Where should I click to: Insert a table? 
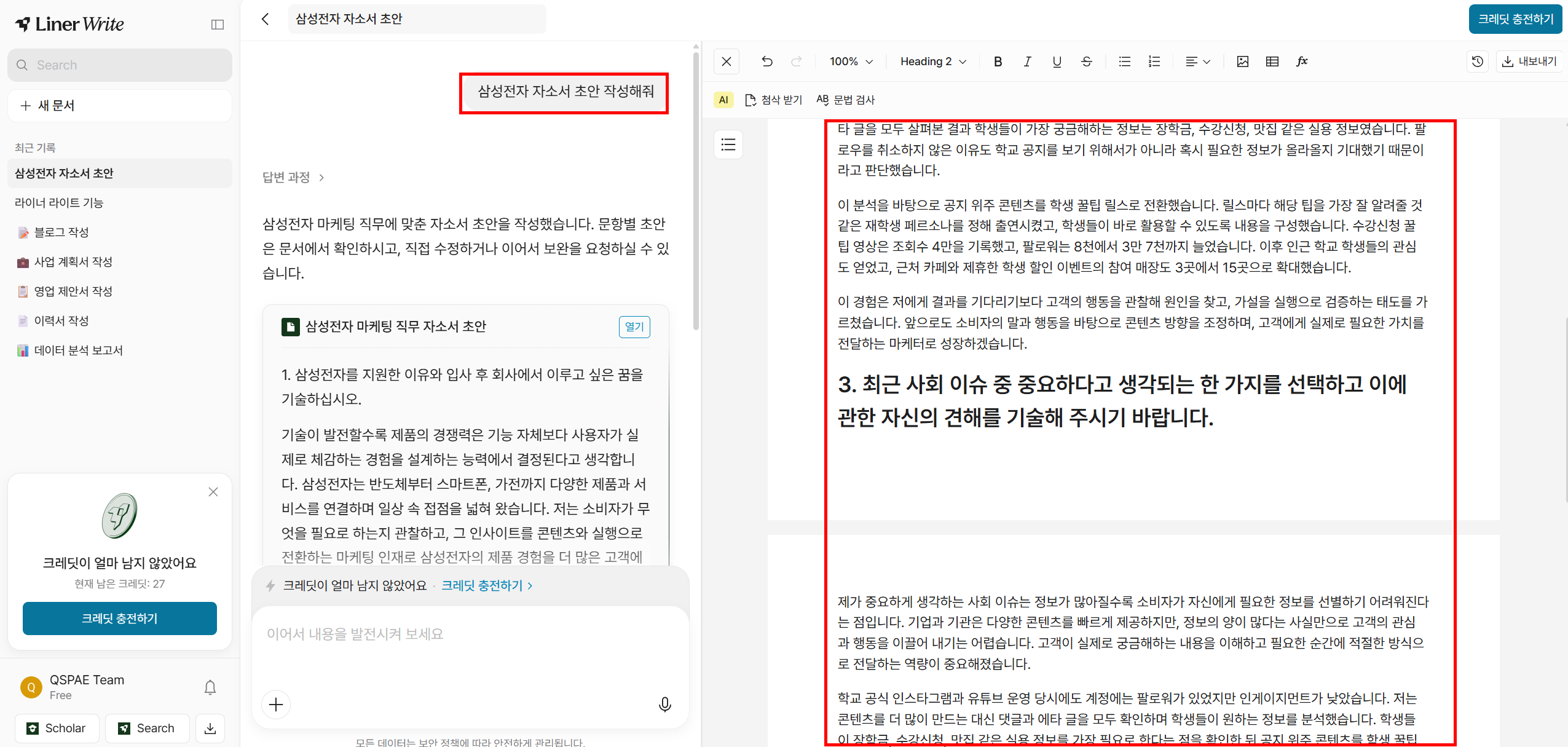click(1272, 61)
